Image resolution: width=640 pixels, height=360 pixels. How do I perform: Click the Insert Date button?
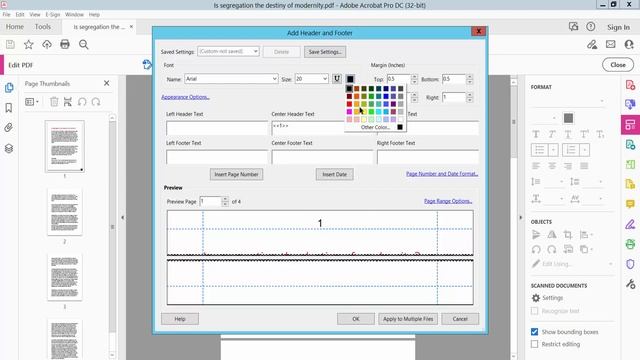click(334, 174)
